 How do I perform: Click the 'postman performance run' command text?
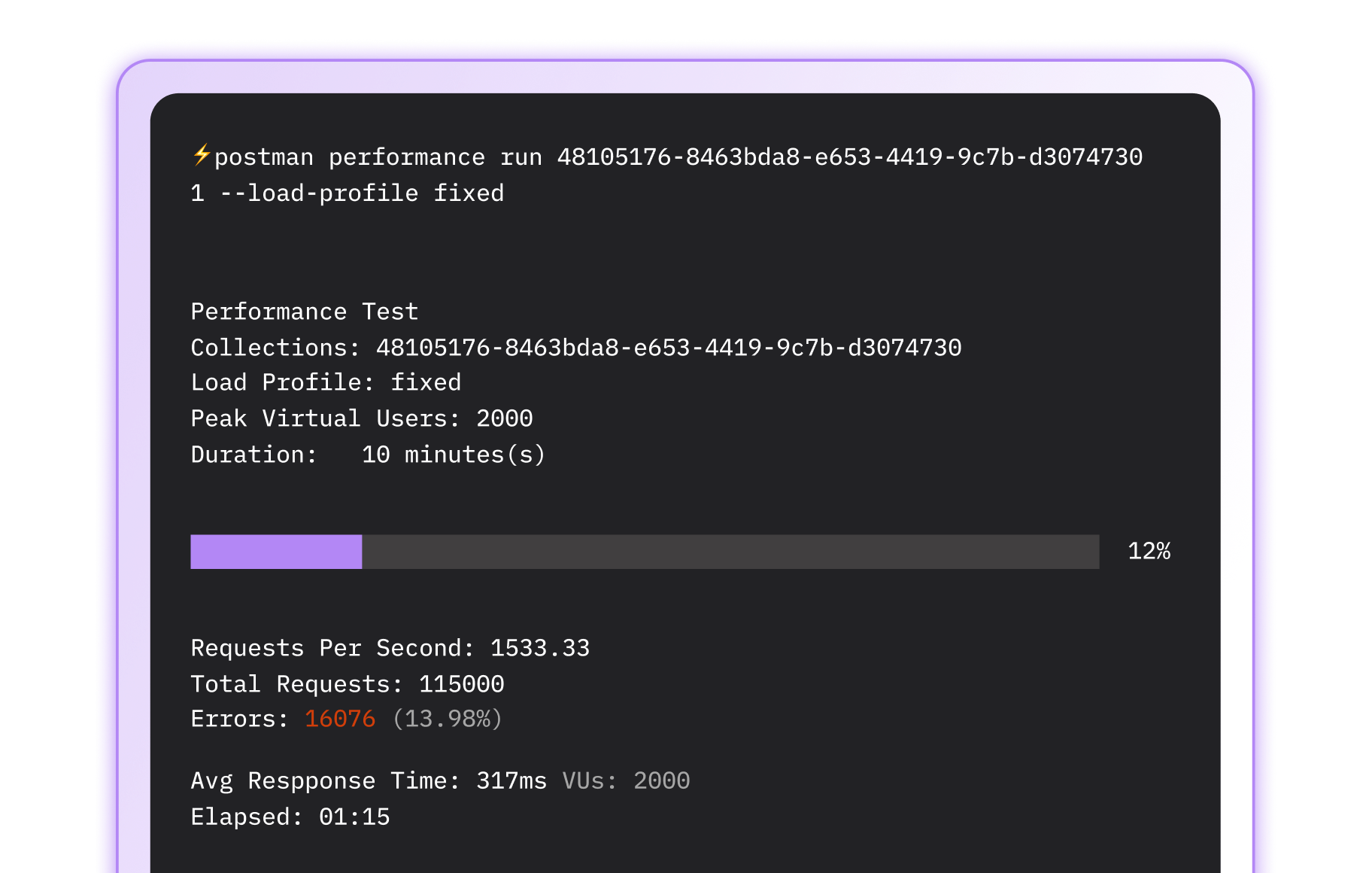tap(378, 157)
